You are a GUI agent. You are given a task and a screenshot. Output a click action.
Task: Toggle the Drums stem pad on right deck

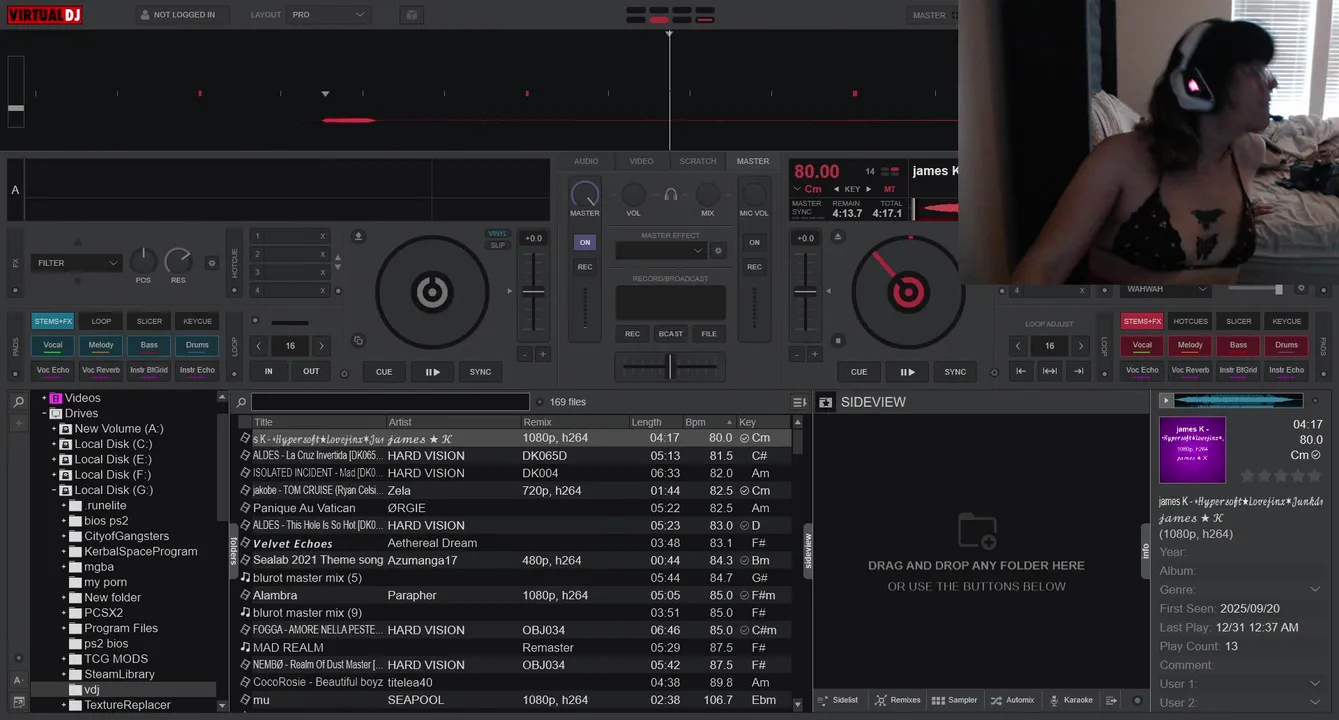tap(1286, 345)
